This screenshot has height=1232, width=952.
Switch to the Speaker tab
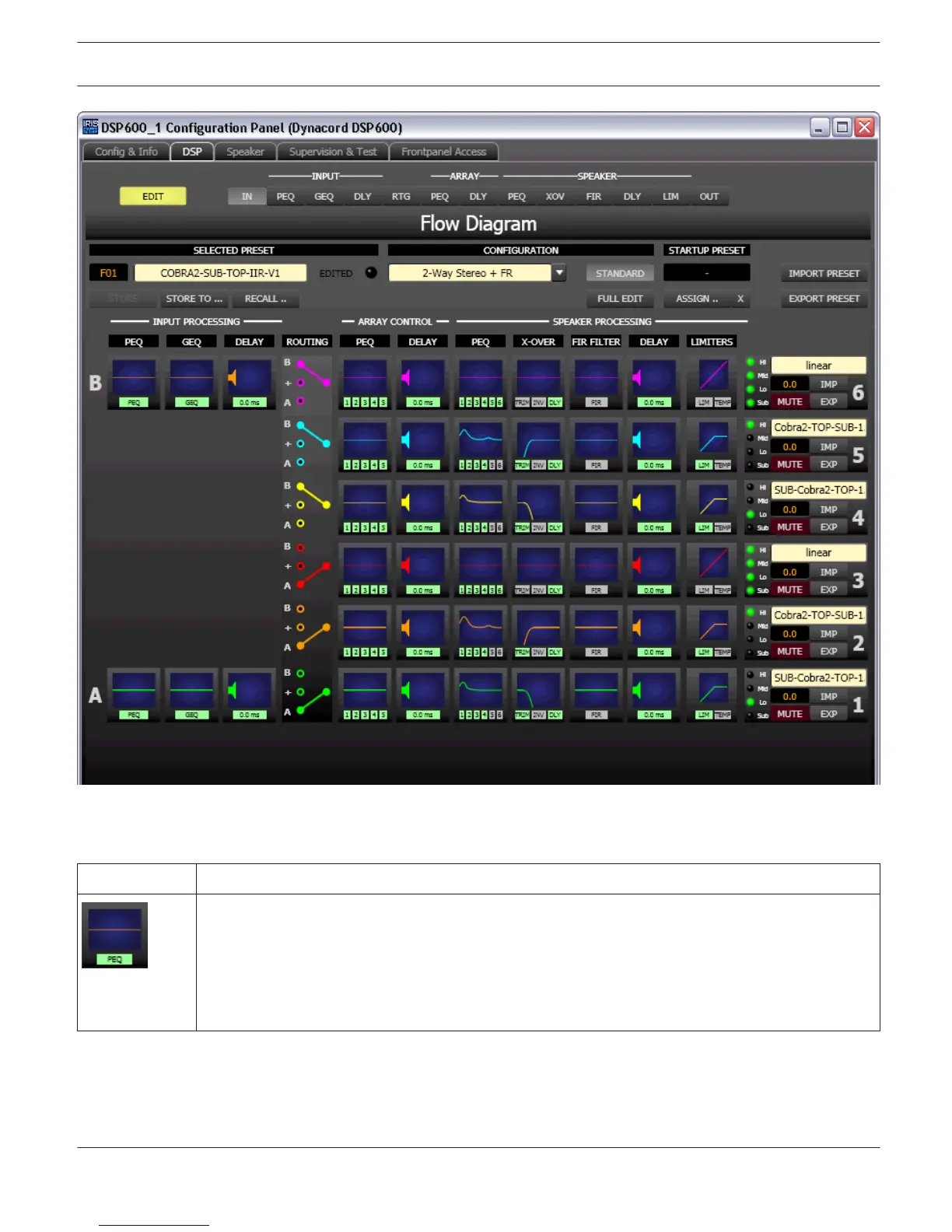(x=245, y=152)
